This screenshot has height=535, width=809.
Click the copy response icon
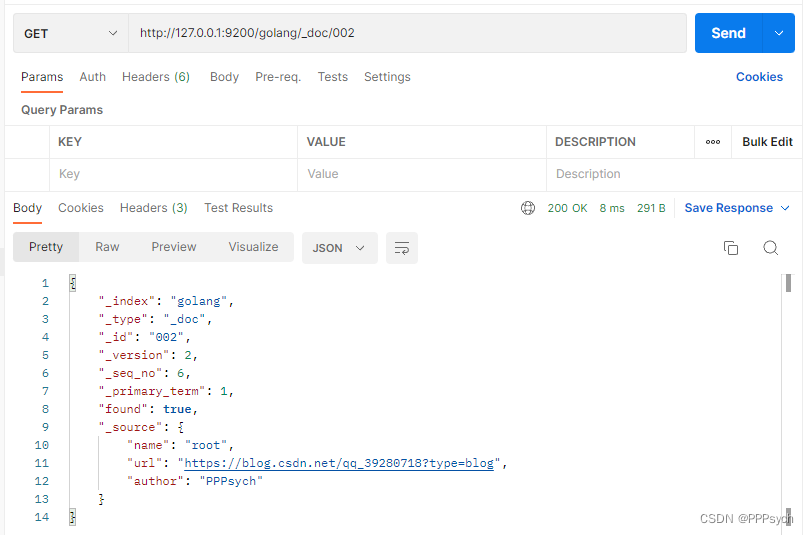731,248
